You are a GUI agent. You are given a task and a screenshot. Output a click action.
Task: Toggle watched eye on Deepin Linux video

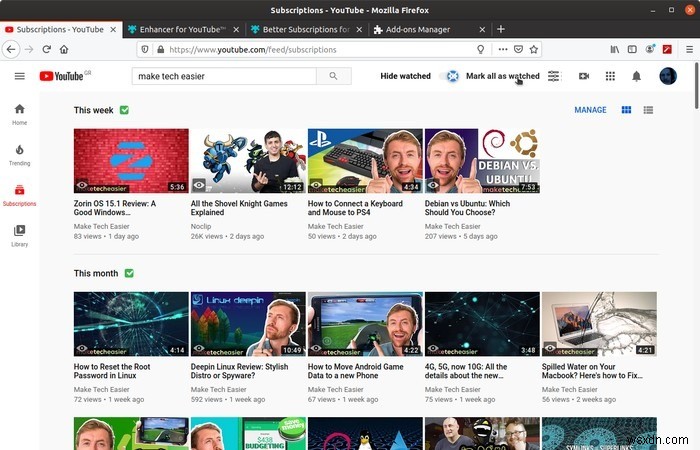tap(199, 348)
